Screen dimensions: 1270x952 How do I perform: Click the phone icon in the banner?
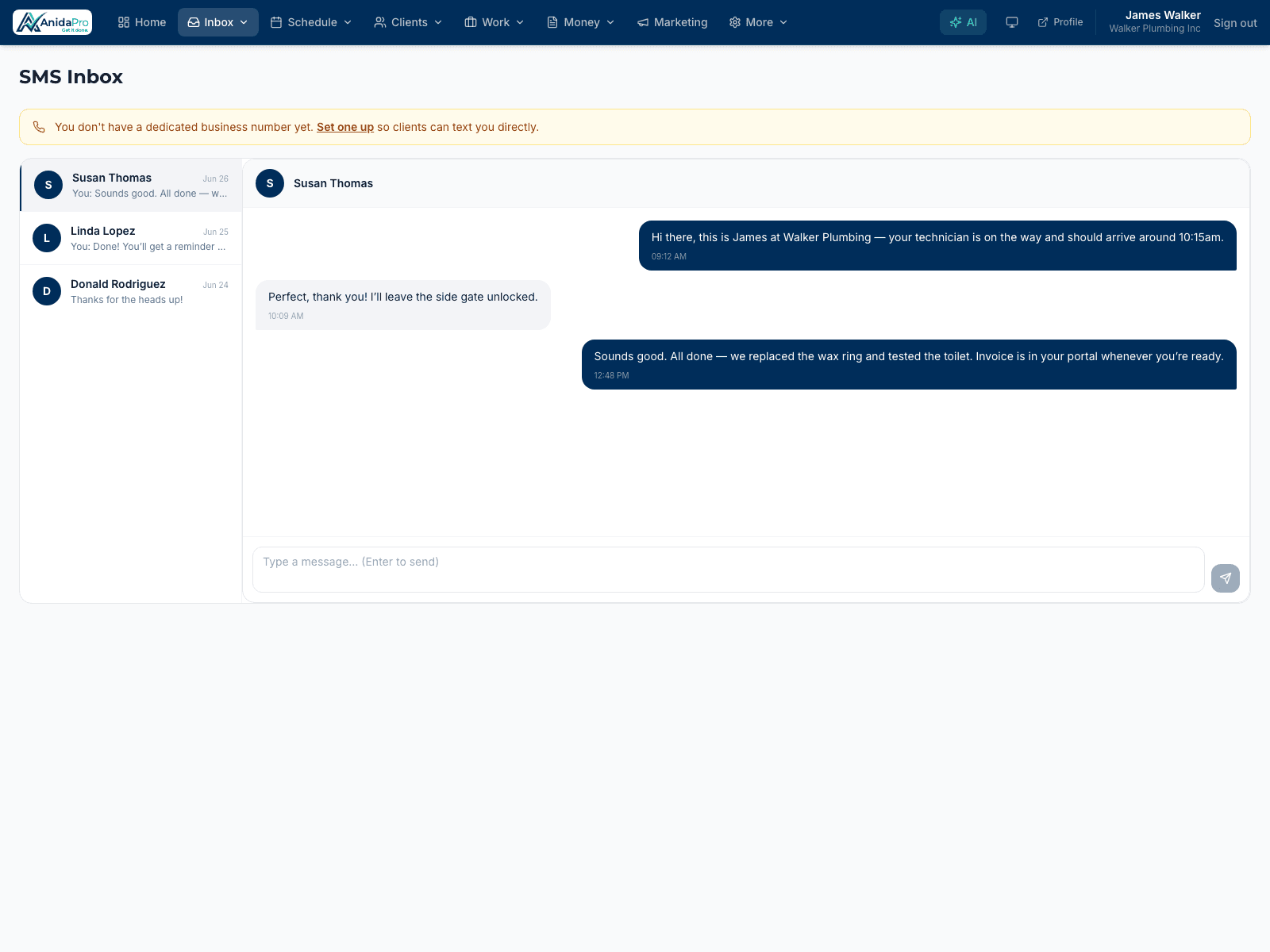[39, 127]
